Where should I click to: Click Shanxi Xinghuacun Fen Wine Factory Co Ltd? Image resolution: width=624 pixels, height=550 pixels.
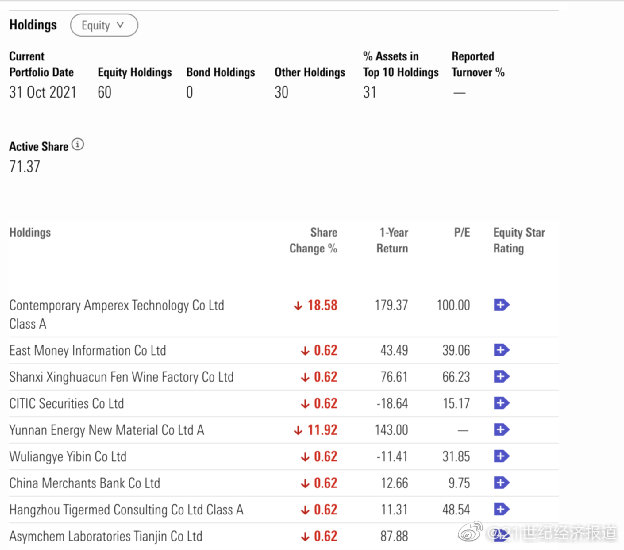[x=121, y=377]
